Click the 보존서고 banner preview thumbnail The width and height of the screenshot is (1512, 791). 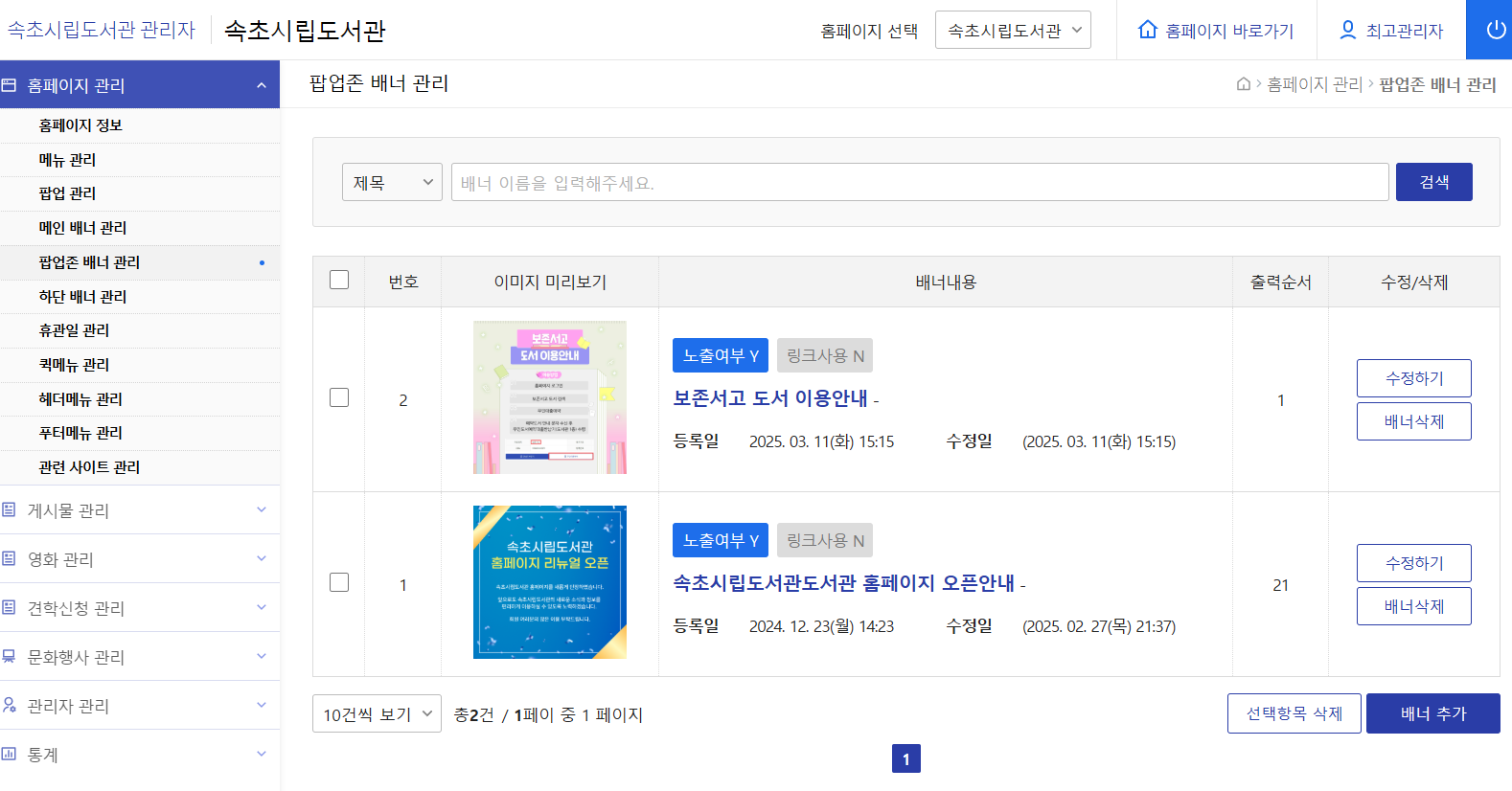tap(550, 397)
